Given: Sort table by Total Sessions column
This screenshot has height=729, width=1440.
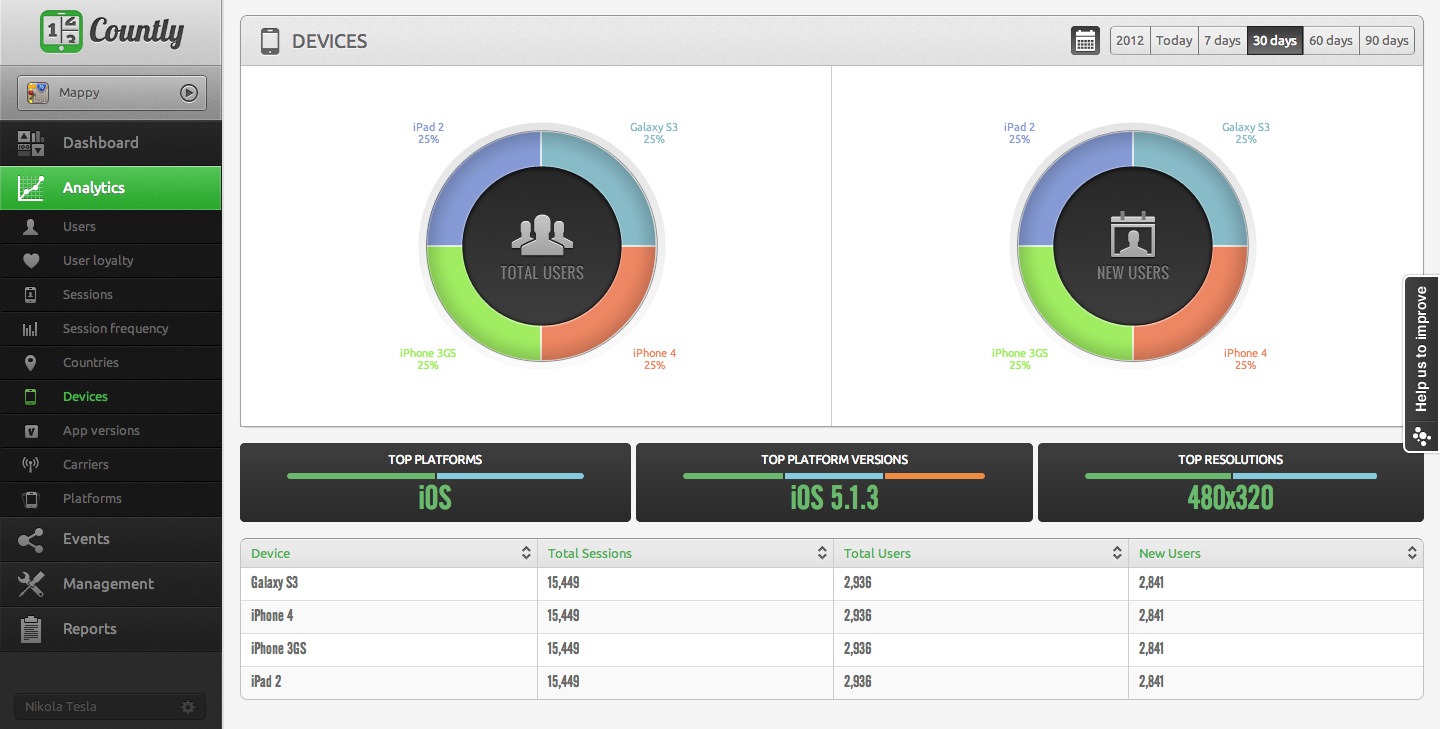Looking at the screenshot, I should [685, 553].
